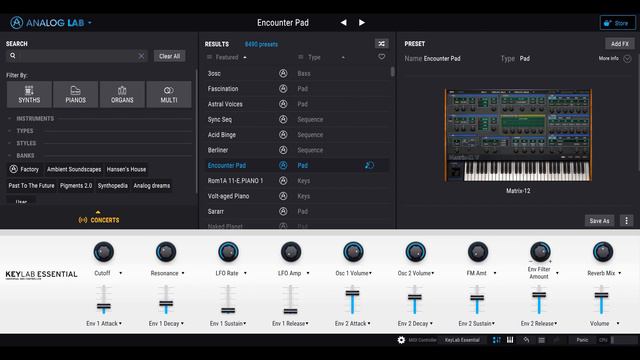
Task: Select Synthopedia bank tag
Action: [x=113, y=186]
